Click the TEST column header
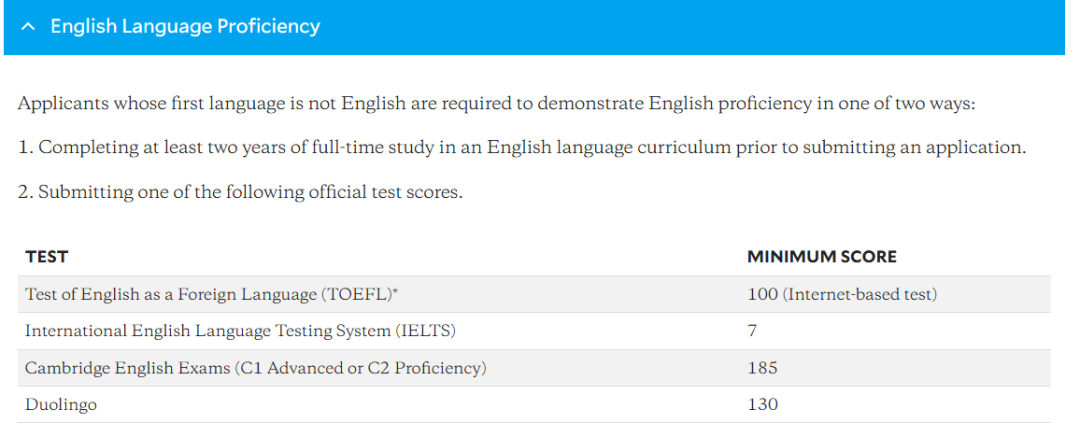 (47, 257)
